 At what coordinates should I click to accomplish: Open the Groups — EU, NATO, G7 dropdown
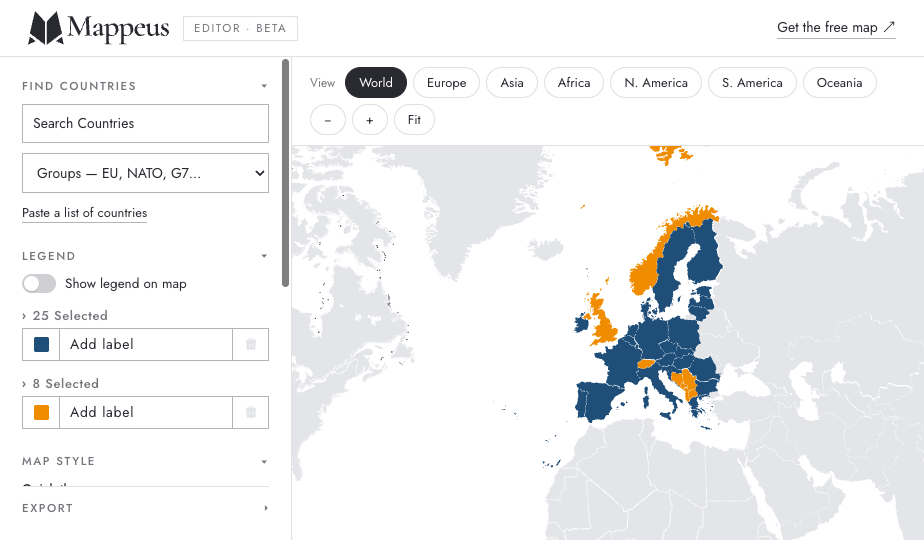pos(146,173)
